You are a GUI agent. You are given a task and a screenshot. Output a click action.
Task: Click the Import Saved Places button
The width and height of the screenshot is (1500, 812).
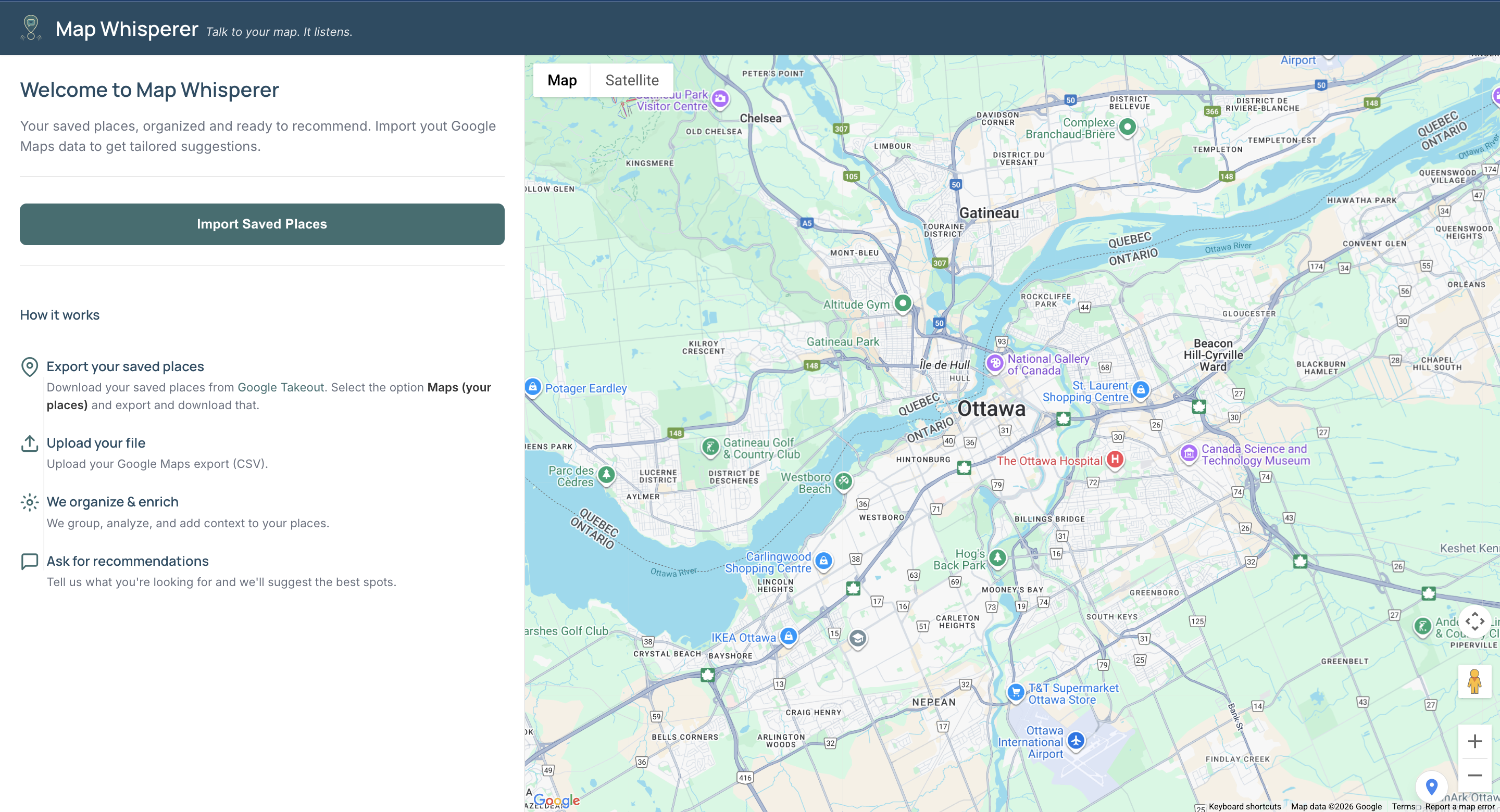(262, 224)
